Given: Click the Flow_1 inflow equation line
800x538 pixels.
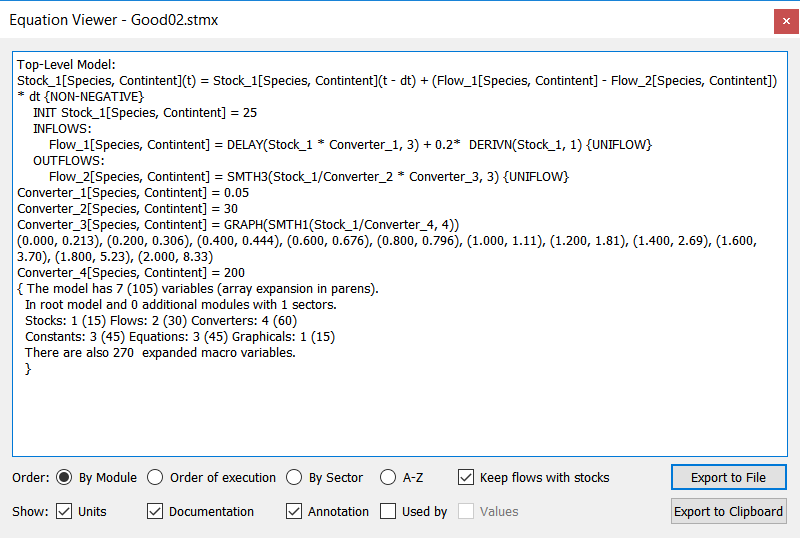Looking at the screenshot, I should pos(351,145).
